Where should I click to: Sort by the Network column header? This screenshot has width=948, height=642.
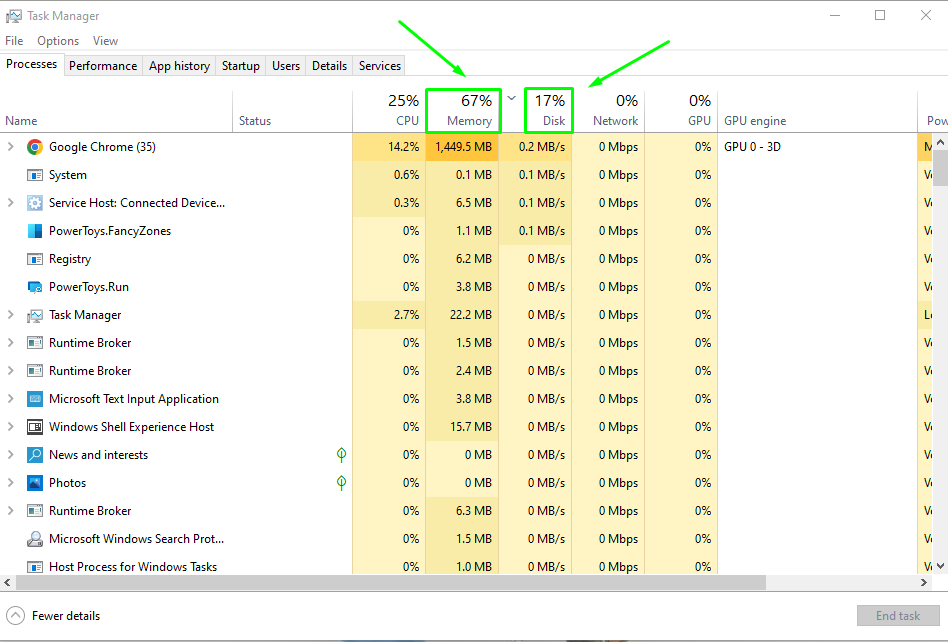609,111
